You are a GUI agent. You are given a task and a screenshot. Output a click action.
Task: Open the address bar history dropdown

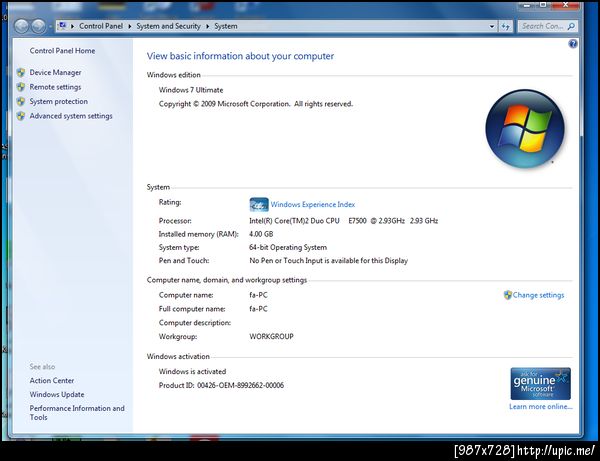point(491,26)
